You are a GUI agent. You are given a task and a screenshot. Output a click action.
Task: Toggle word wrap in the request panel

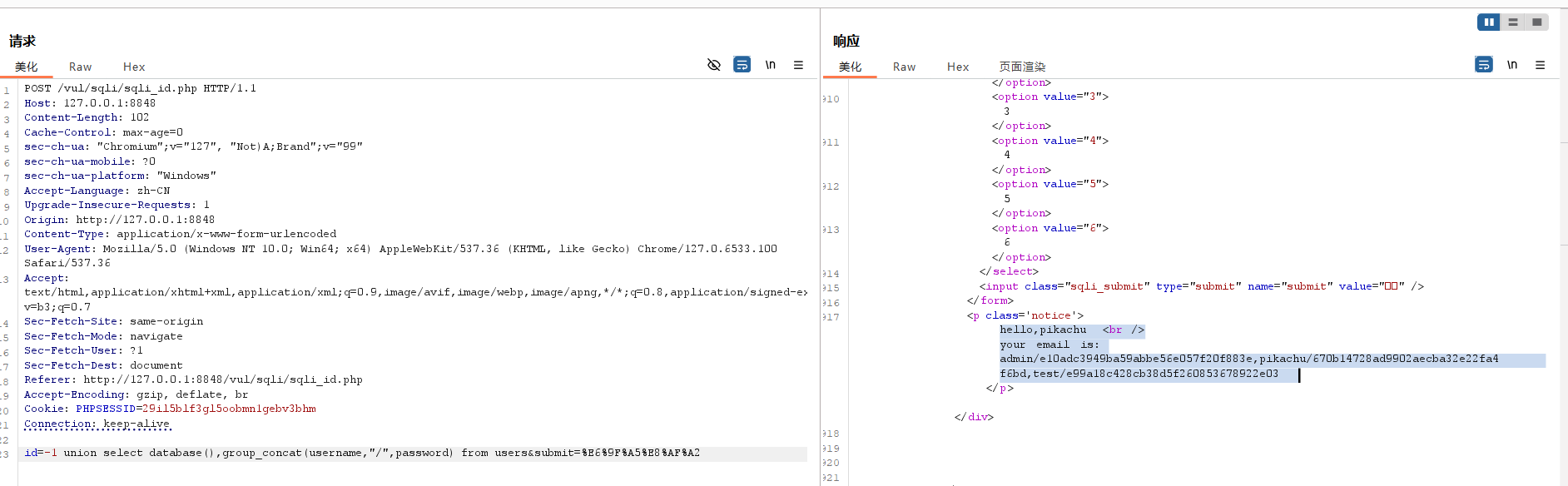click(x=742, y=65)
